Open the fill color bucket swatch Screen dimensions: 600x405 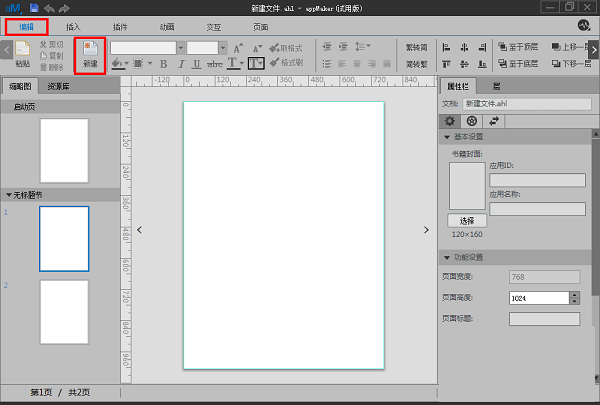[x=117, y=64]
